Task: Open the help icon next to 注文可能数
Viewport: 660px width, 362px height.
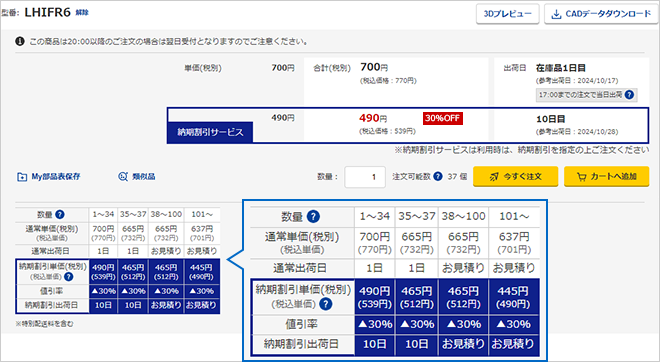Action: [x=438, y=176]
